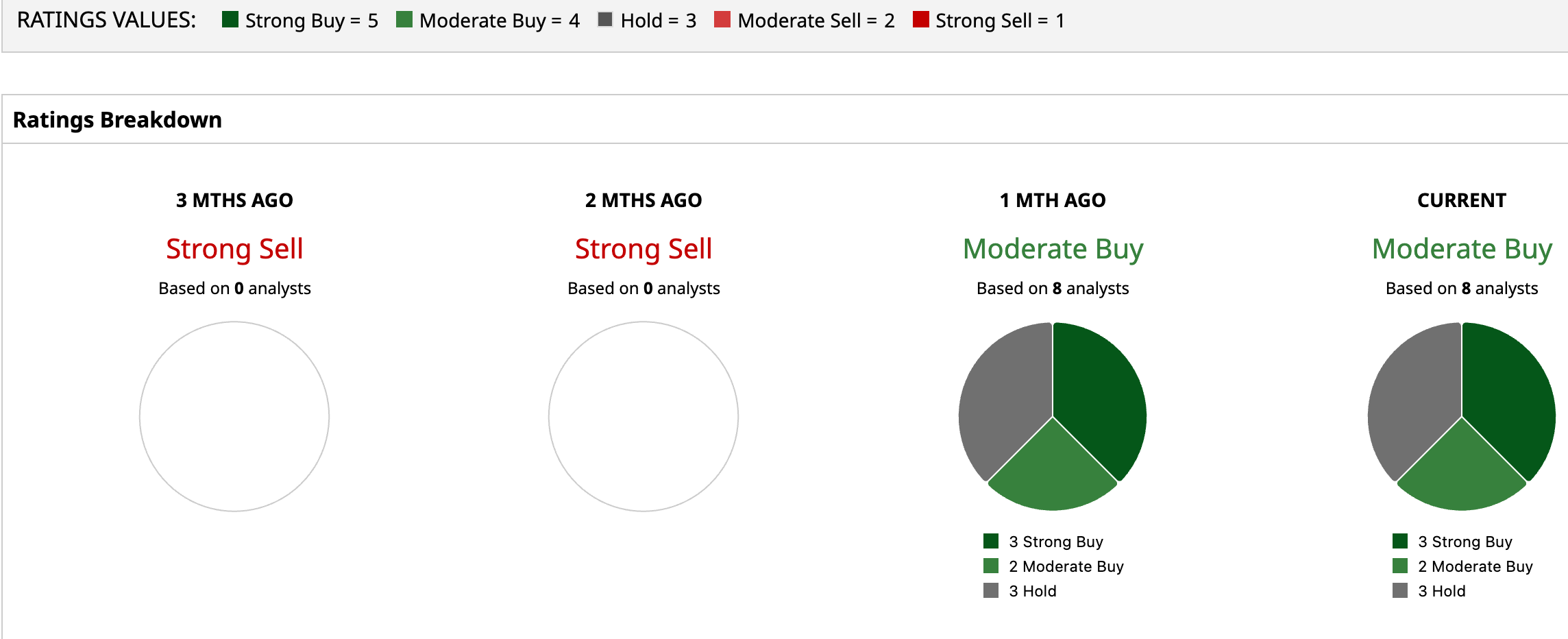Select the Strong Sell swatch in Ratings Values
Image resolution: width=1568 pixels, height=639 pixels.
point(920,20)
